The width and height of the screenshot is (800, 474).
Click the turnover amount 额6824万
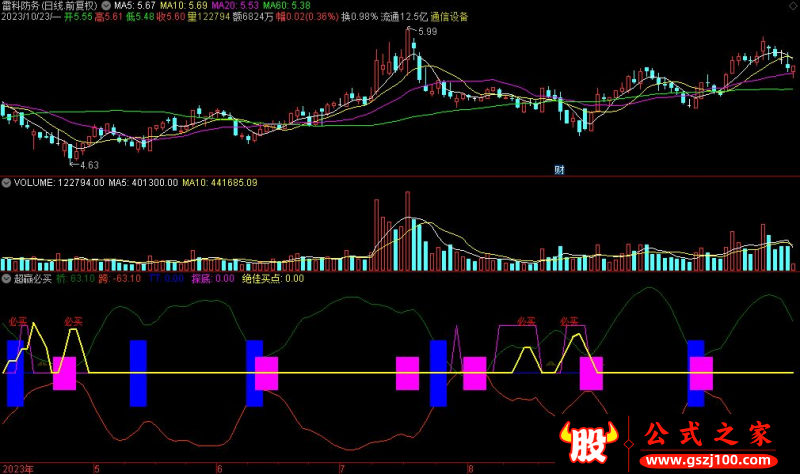(x=253, y=17)
